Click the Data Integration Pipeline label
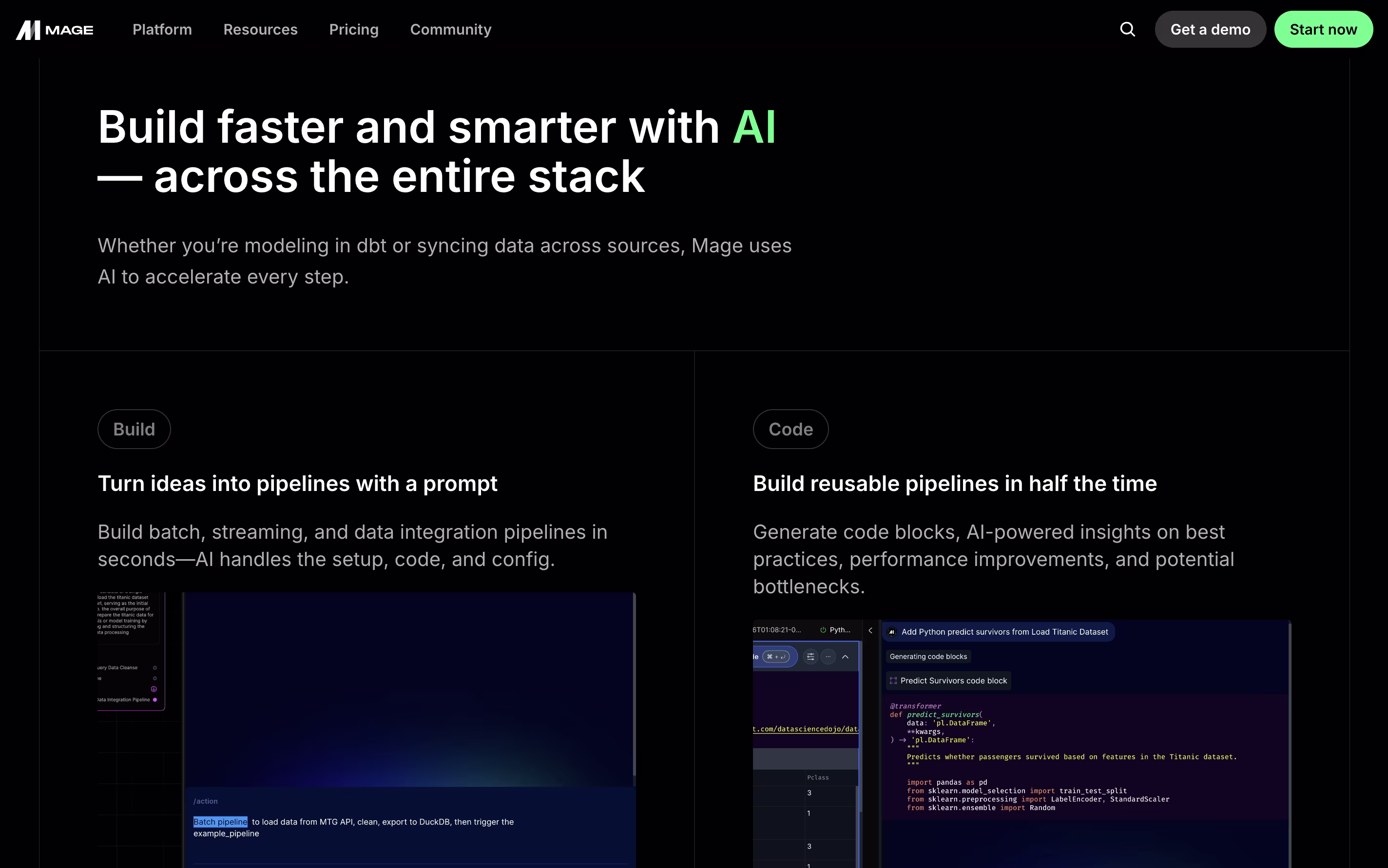 coord(123,700)
